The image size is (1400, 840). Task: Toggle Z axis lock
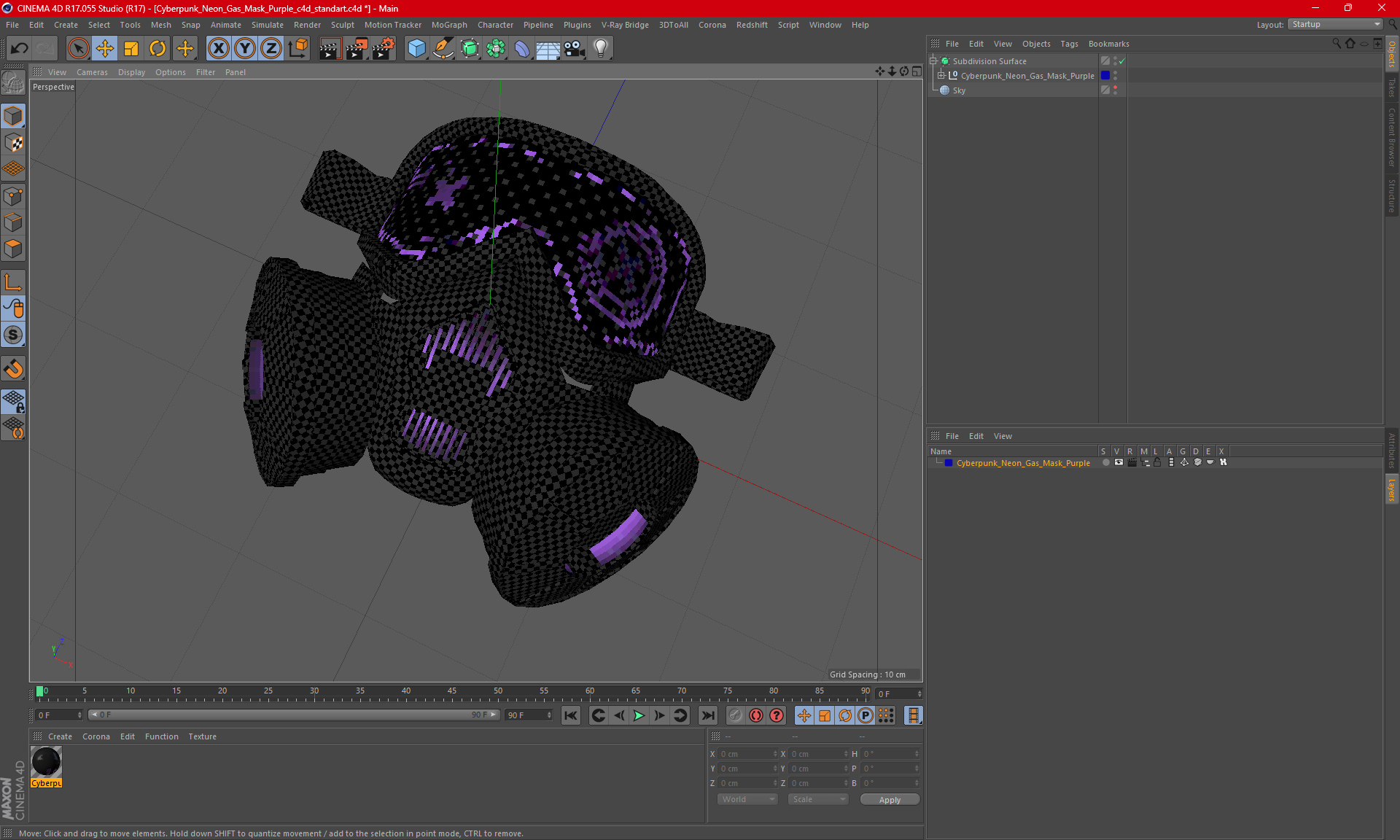point(271,49)
